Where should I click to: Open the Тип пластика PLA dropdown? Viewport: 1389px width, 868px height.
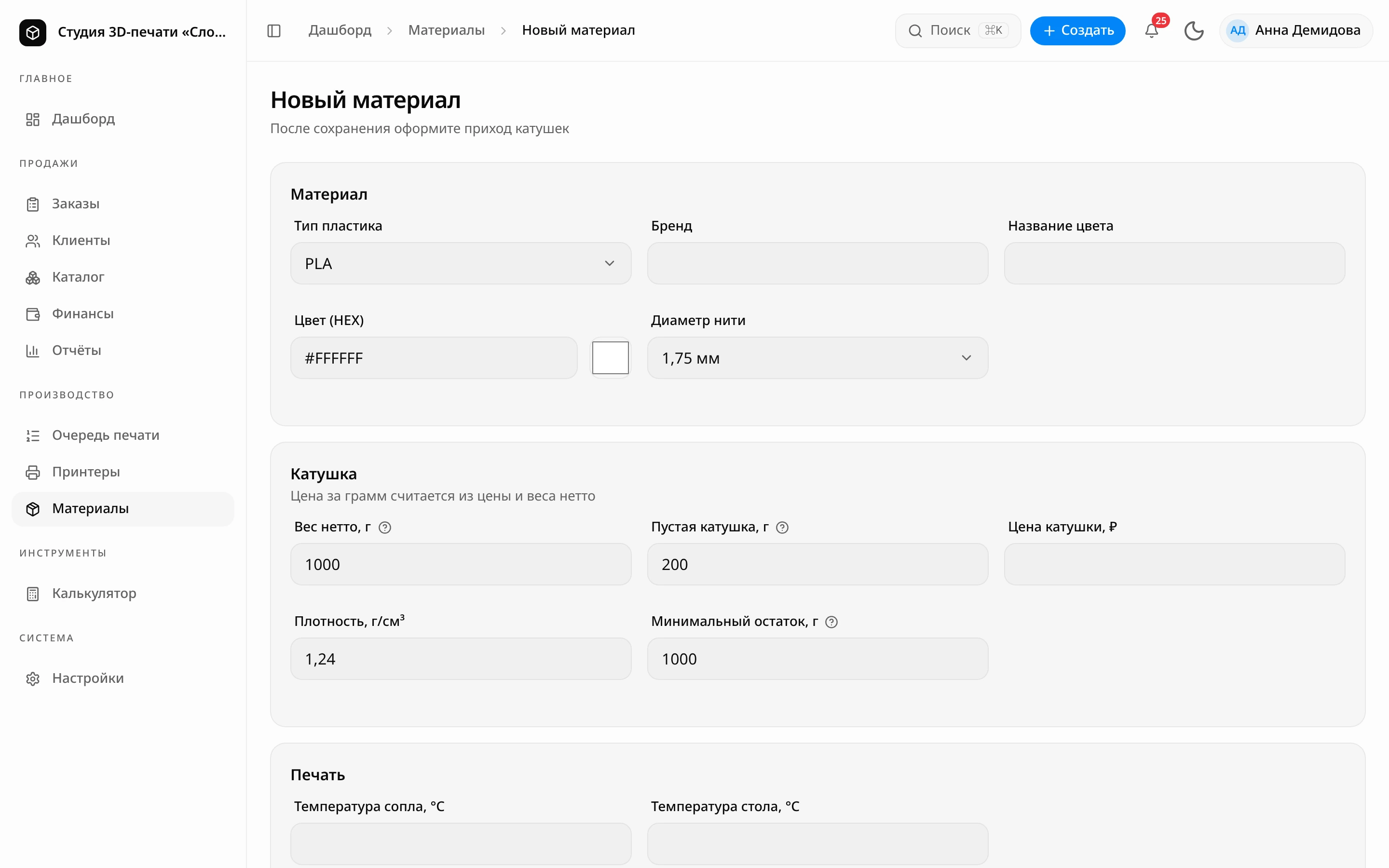click(461, 263)
